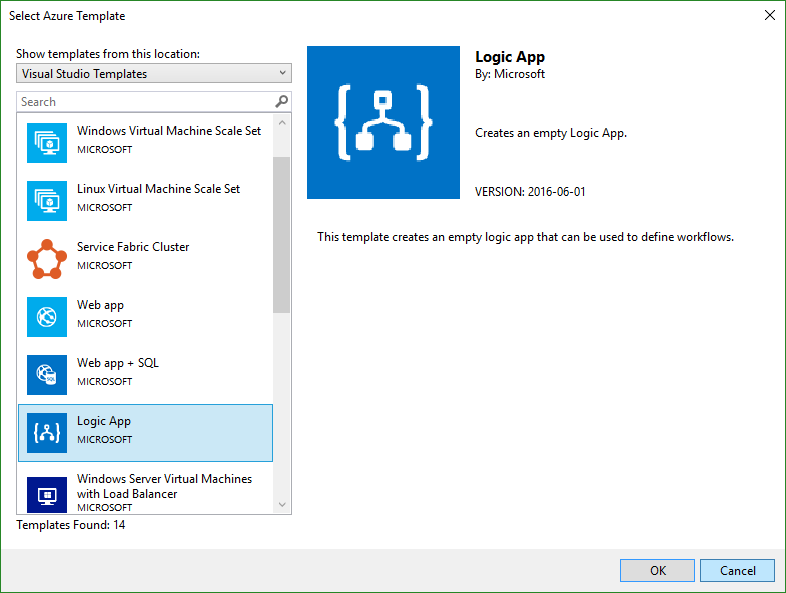Image resolution: width=786 pixels, height=593 pixels.
Task: Select the Web app template name
Action: (x=100, y=305)
